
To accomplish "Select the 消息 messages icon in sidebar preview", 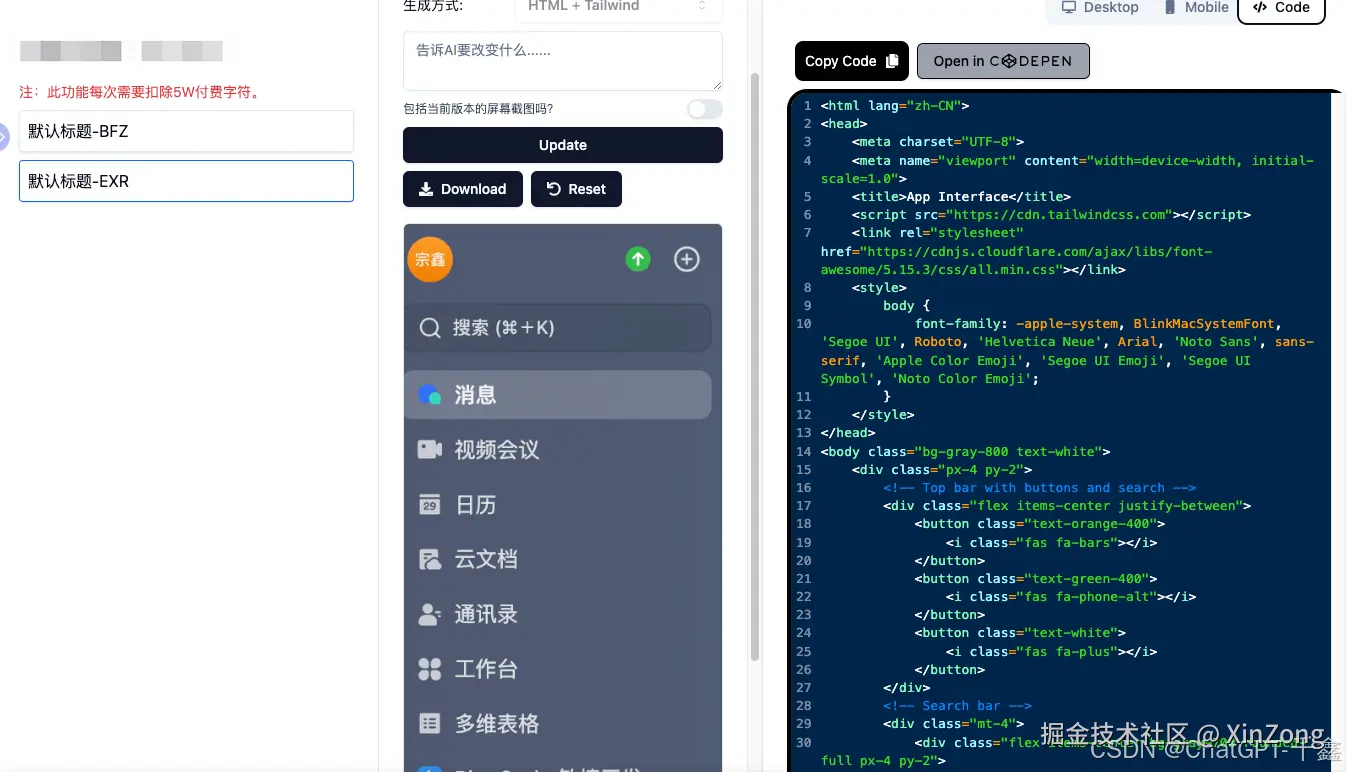I will click(x=430, y=395).
